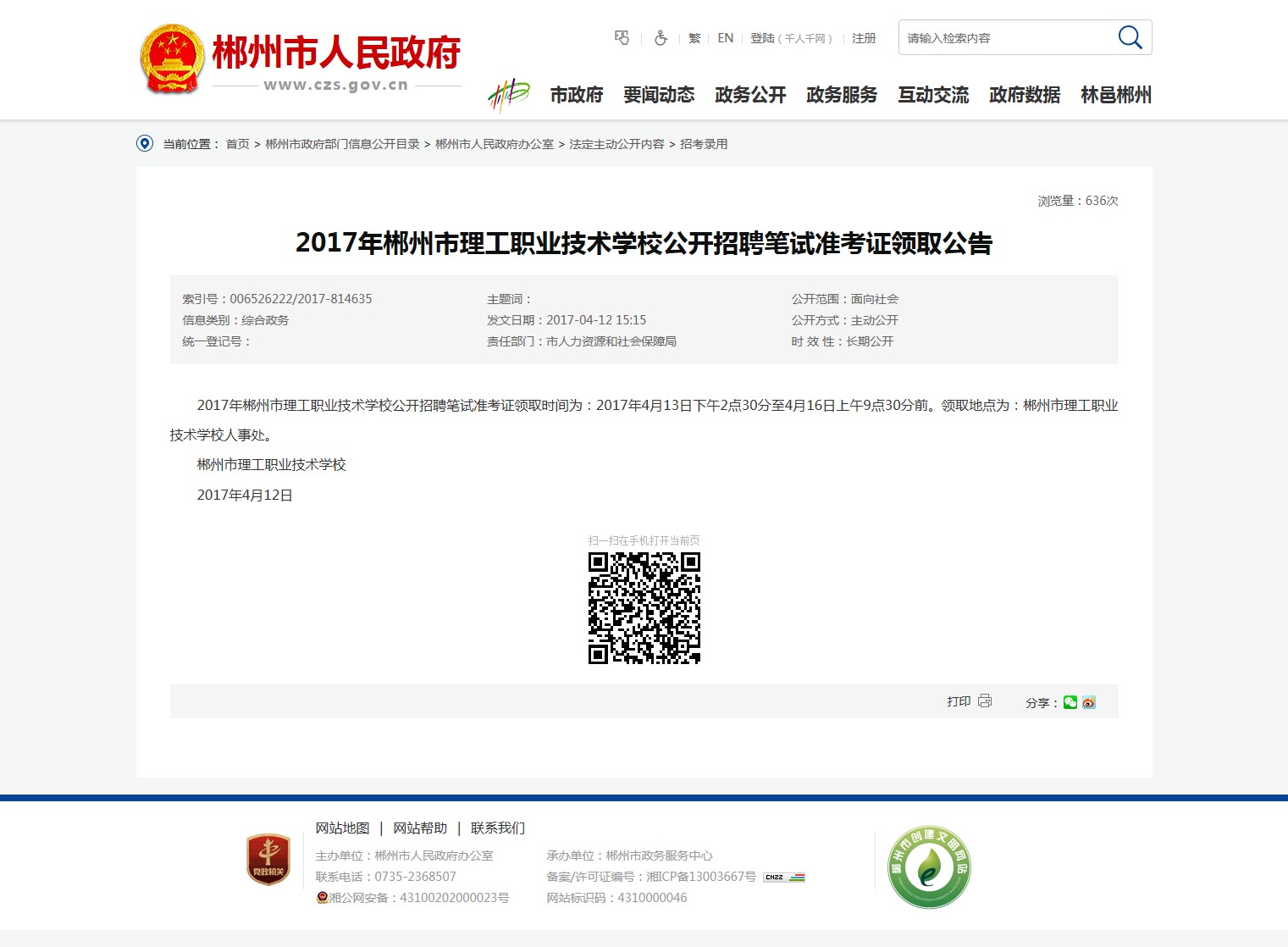Click the 扫一扫在手机打开当前页 caption

pos(644,540)
